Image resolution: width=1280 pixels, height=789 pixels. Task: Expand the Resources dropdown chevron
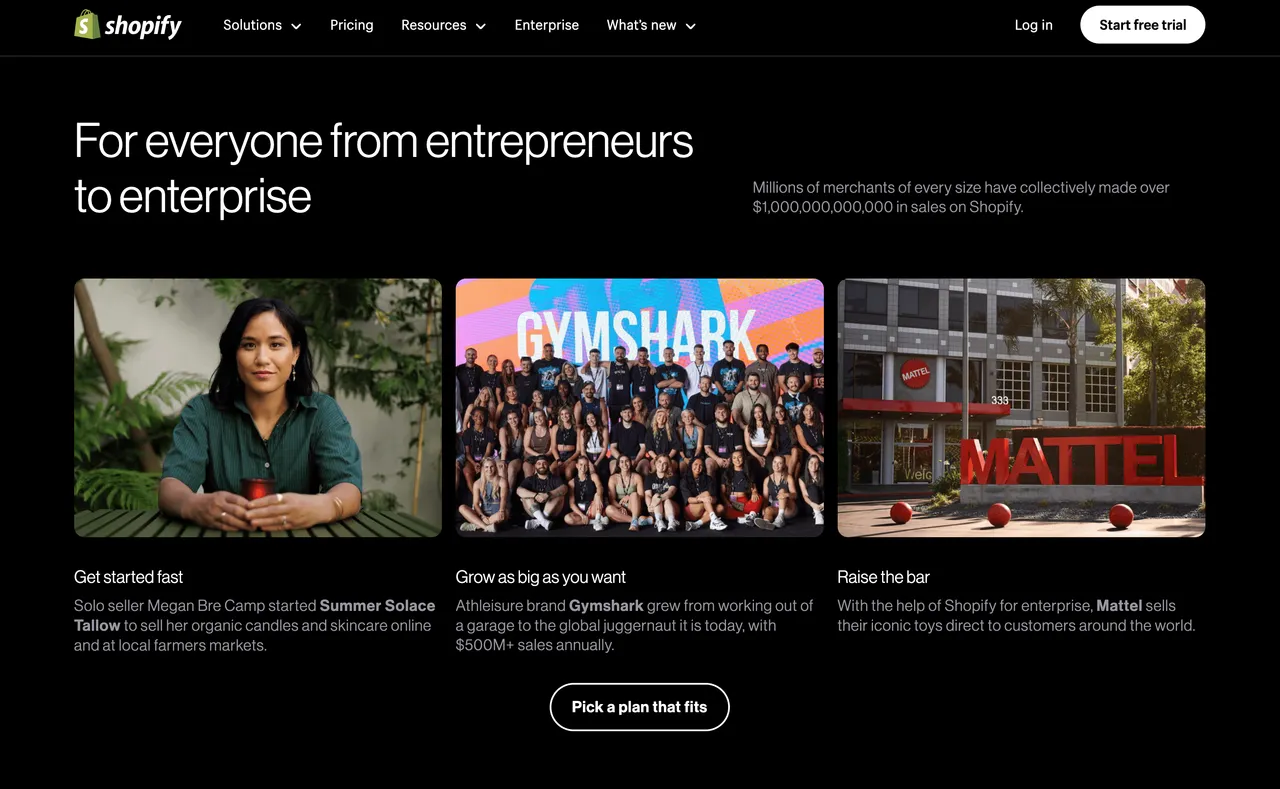pyautogui.click(x=481, y=26)
